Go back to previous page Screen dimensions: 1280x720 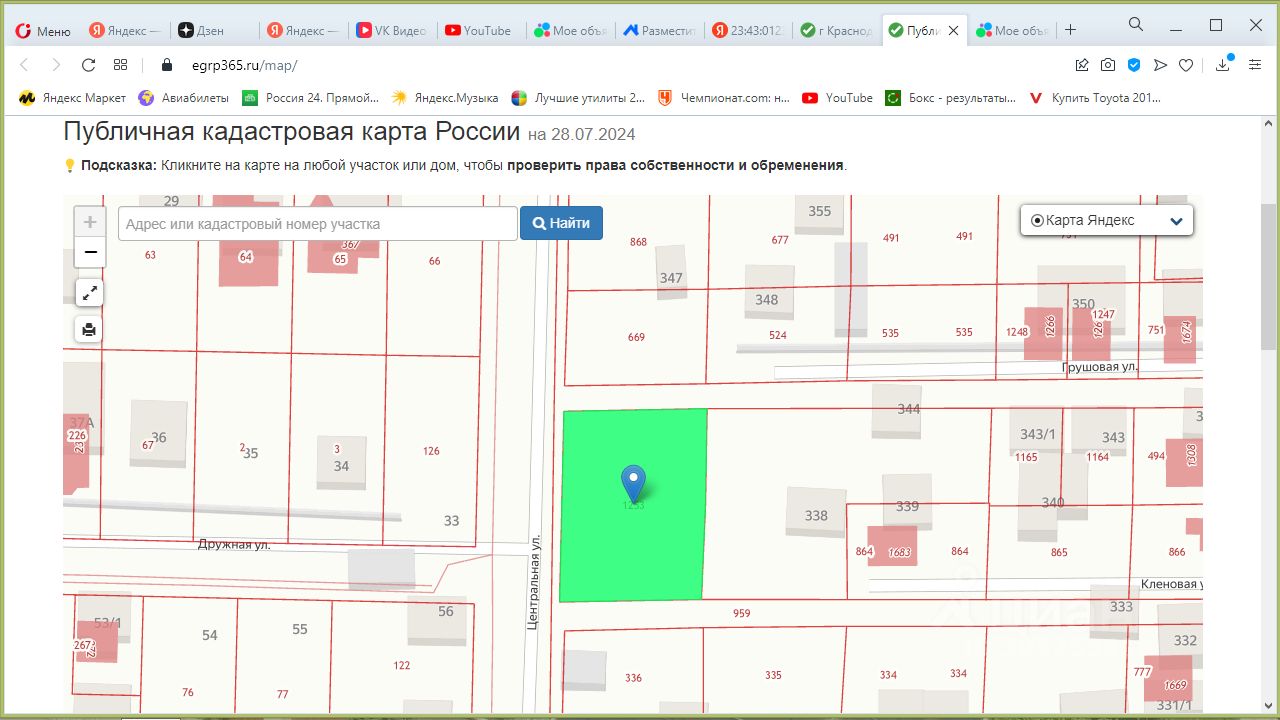tap(25, 65)
